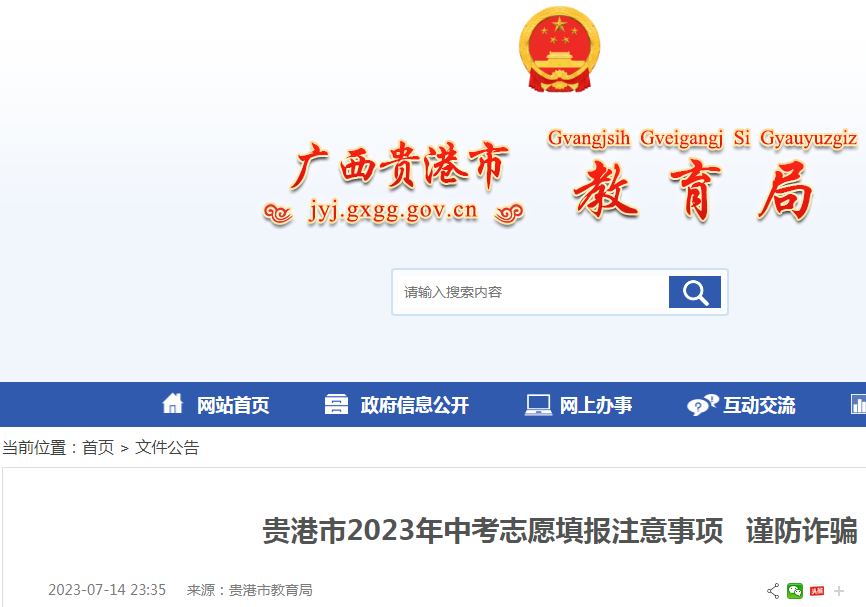
Task: Go to 首页 in the breadcrumb
Action: tap(98, 447)
